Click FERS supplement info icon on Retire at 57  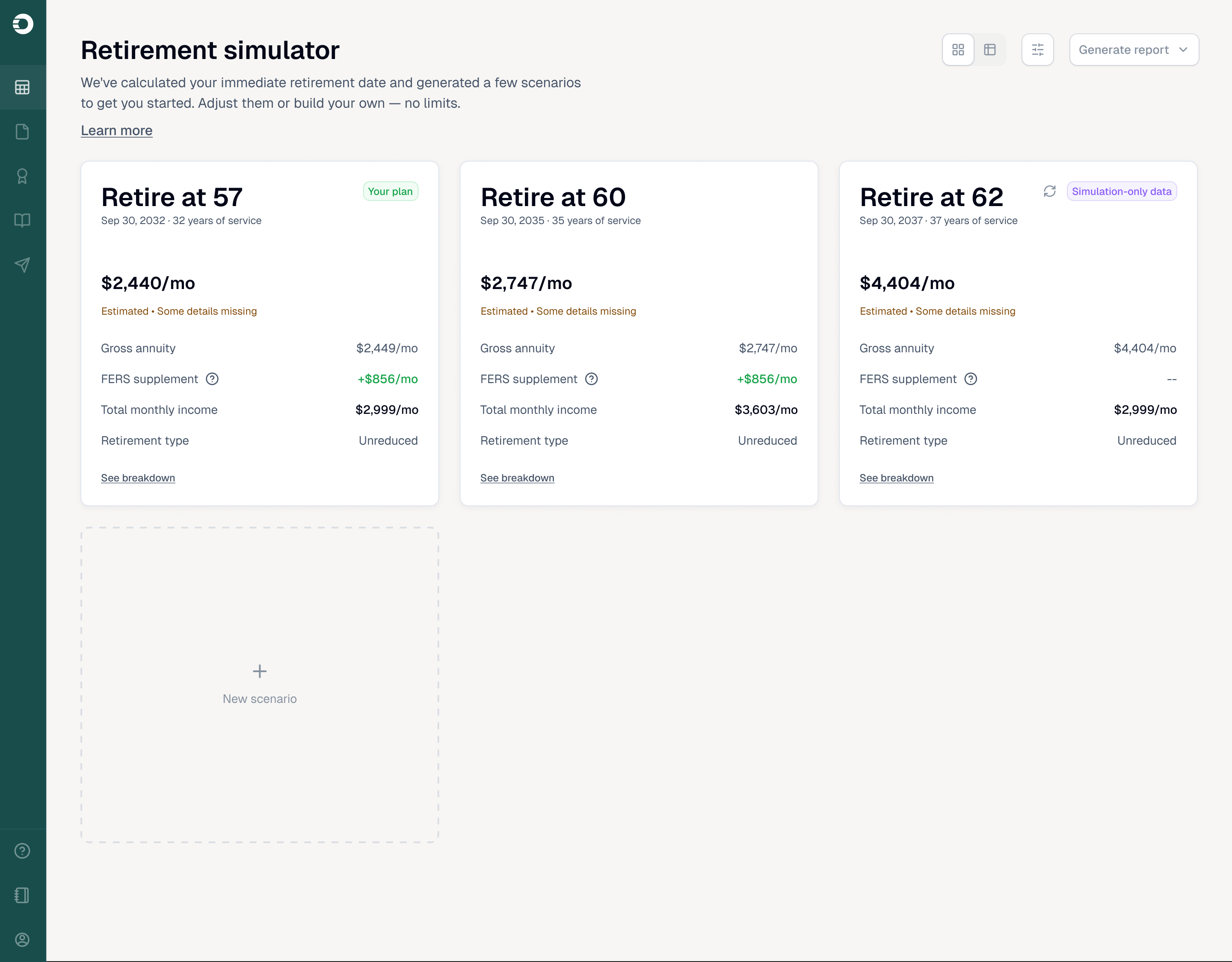(x=212, y=379)
